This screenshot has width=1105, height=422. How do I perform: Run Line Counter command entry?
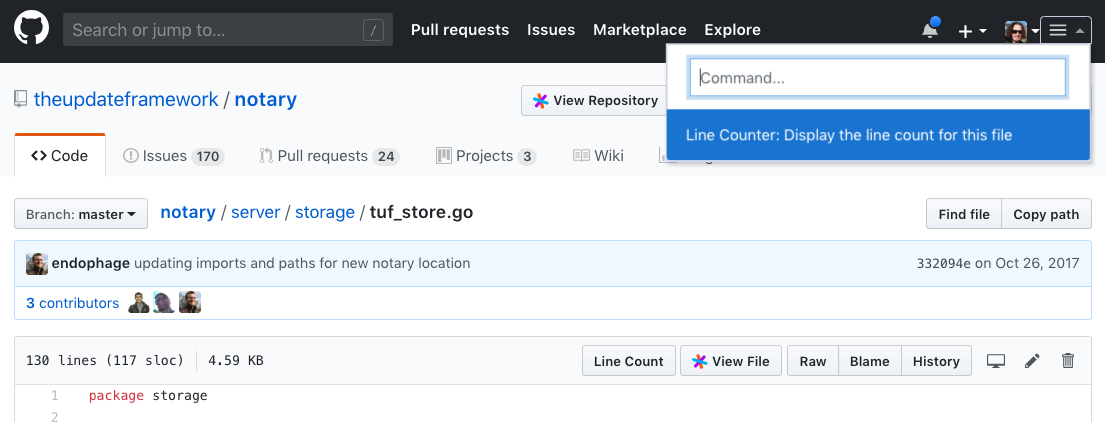click(877, 135)
